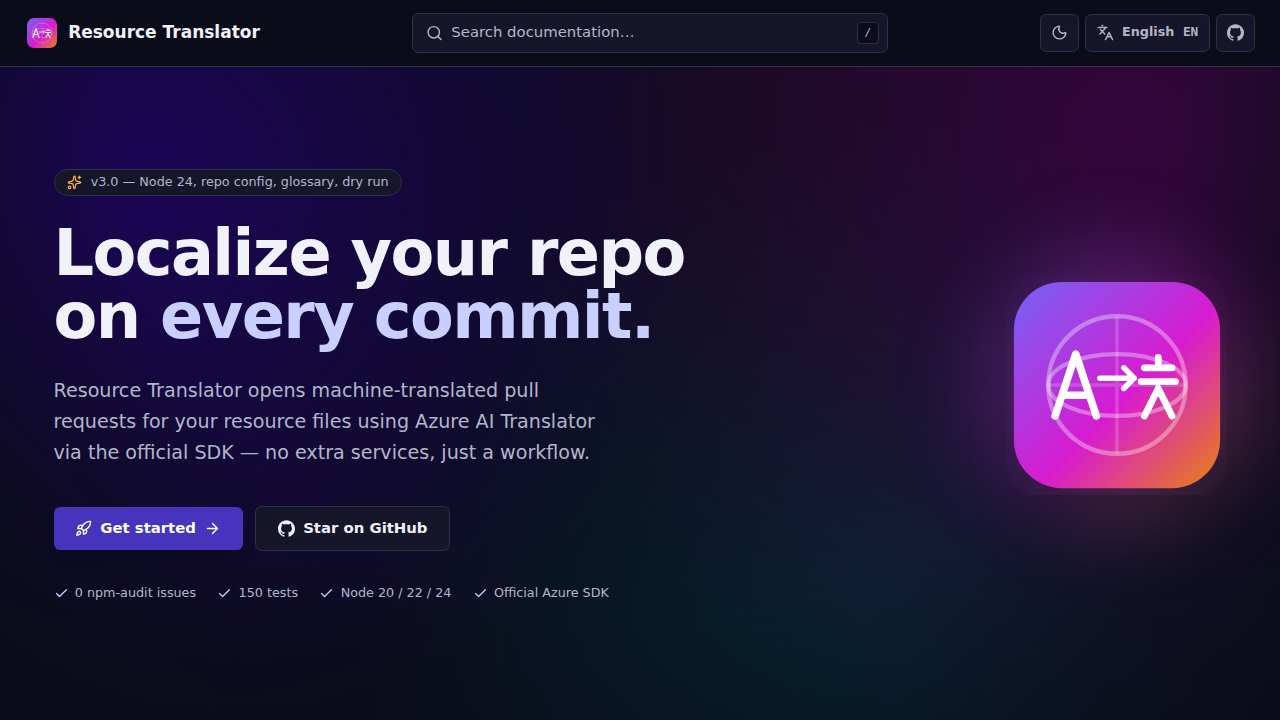Click the hero paragraph about Azure AI Translator
Screen dimensions: 1280x720
(324, 421)
